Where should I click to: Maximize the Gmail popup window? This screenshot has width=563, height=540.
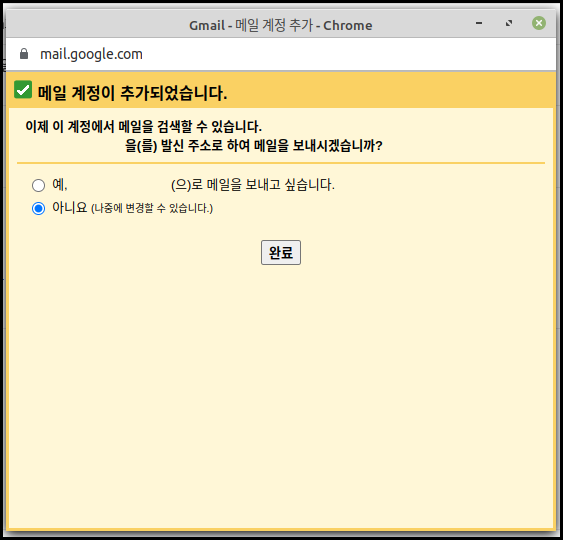point(509,23)
